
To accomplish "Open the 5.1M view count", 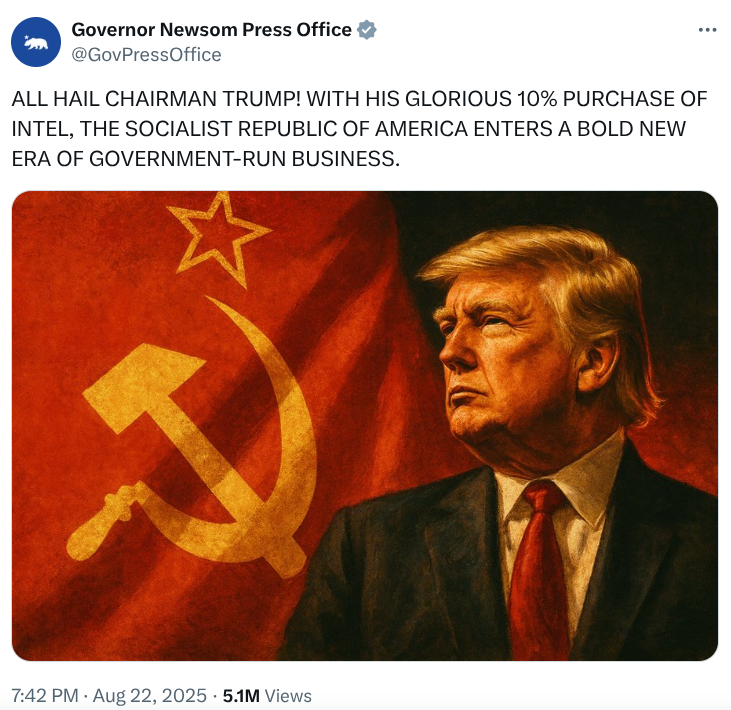I will click(241, 696).
